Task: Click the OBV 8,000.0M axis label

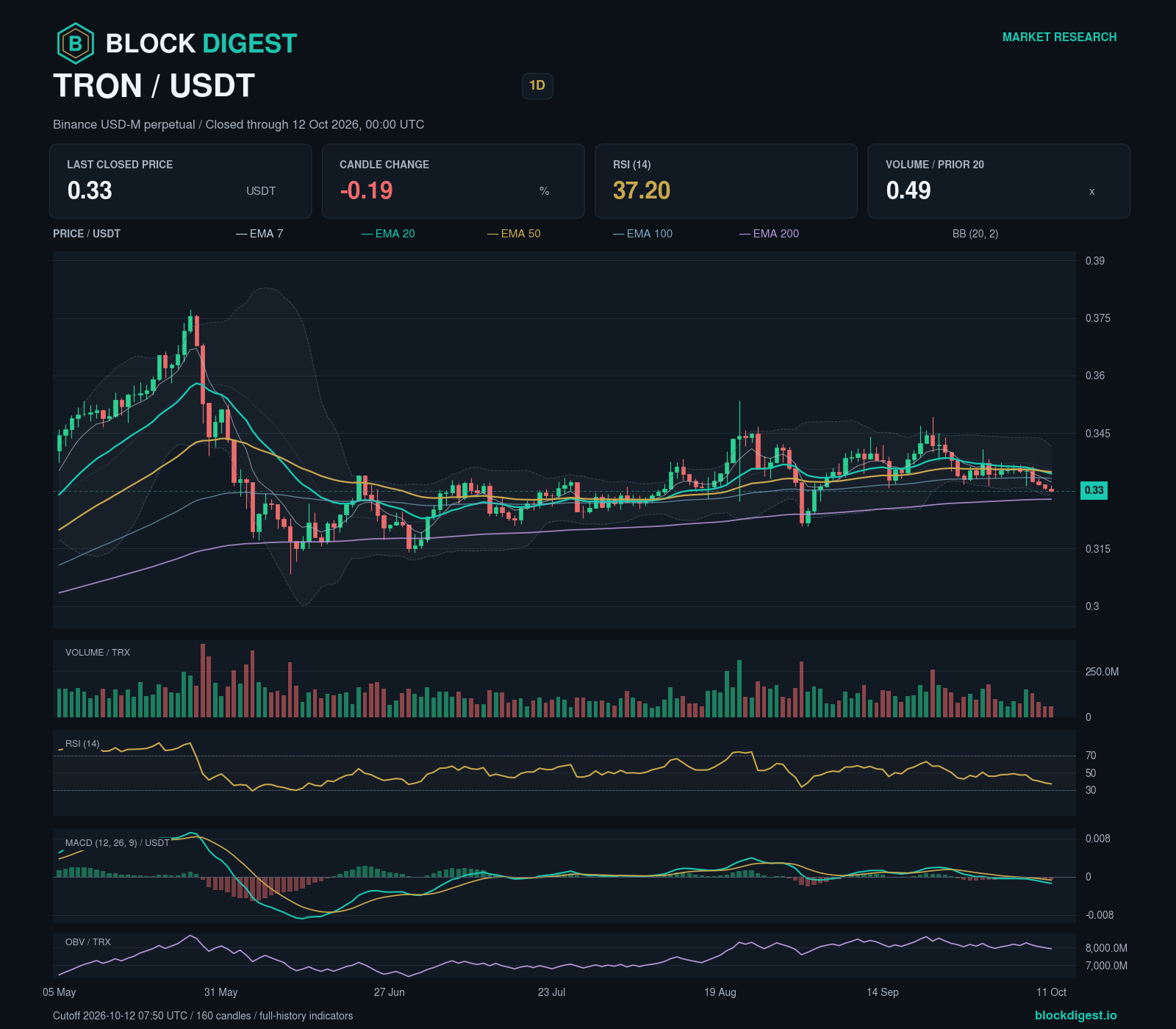Action: [x=1106, y=948]
